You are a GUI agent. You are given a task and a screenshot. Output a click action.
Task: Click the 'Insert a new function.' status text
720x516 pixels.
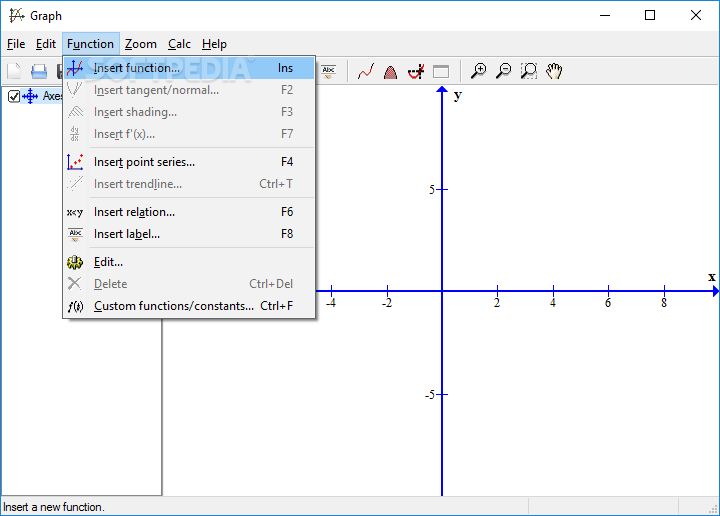pyautogui.click(x=54, y=507)
